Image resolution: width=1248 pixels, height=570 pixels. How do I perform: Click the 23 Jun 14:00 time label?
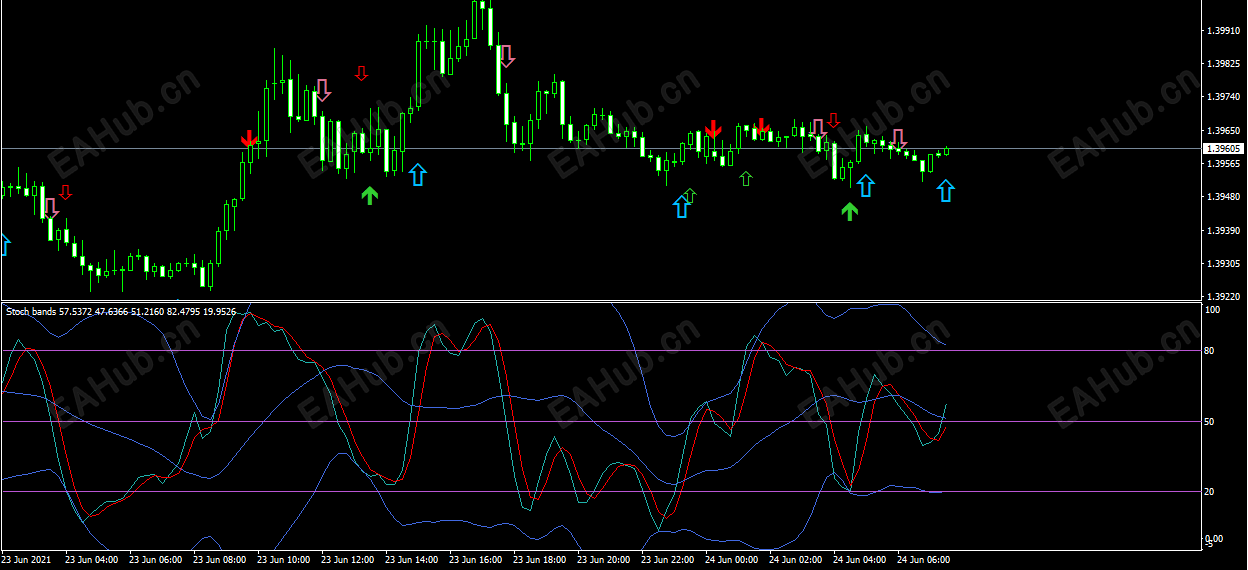pyautogui.click(x=412, y=560)
